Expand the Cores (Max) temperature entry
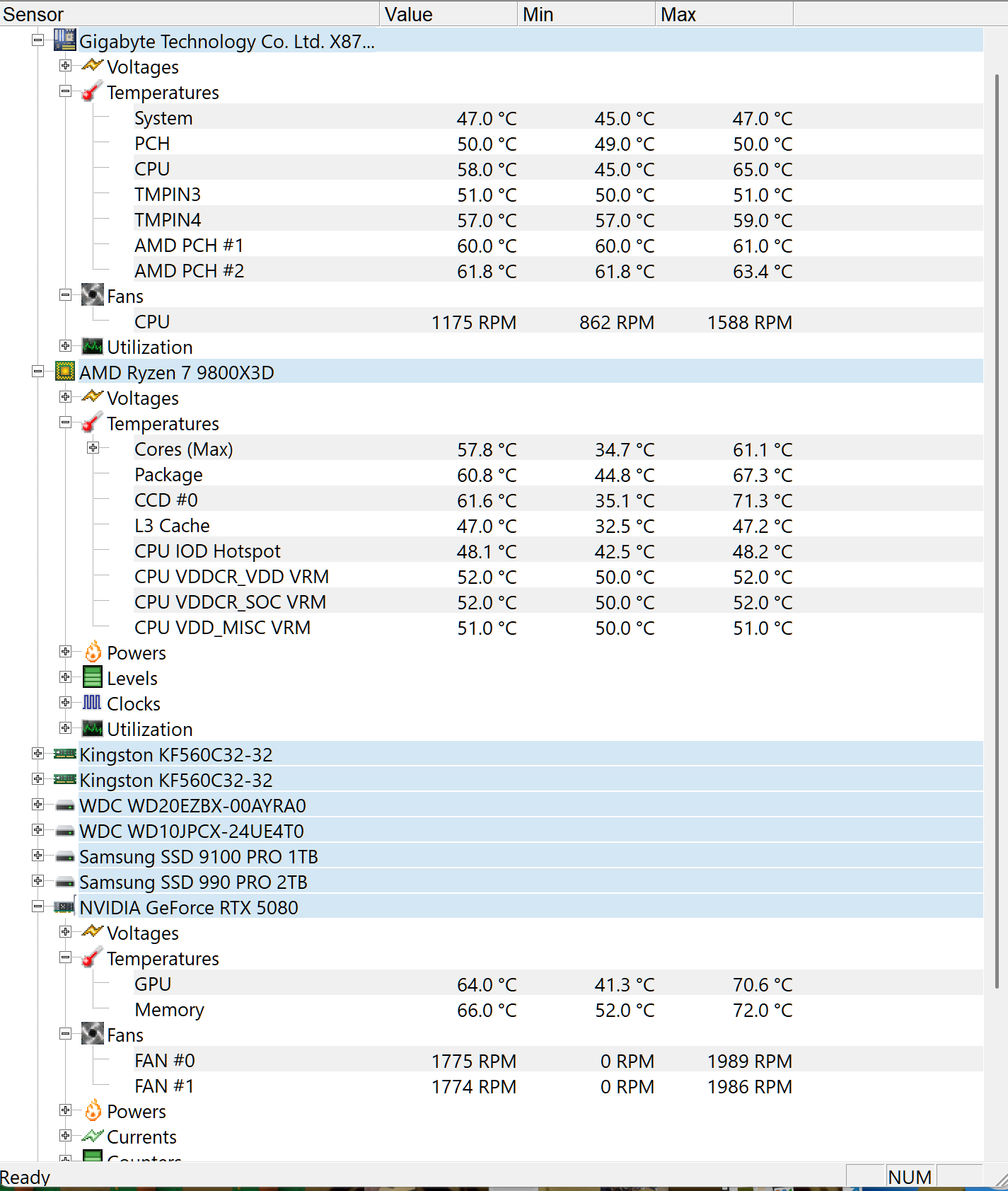Image resolution: width=1008 pixels, height=1191 pixels. coord(93,448)
